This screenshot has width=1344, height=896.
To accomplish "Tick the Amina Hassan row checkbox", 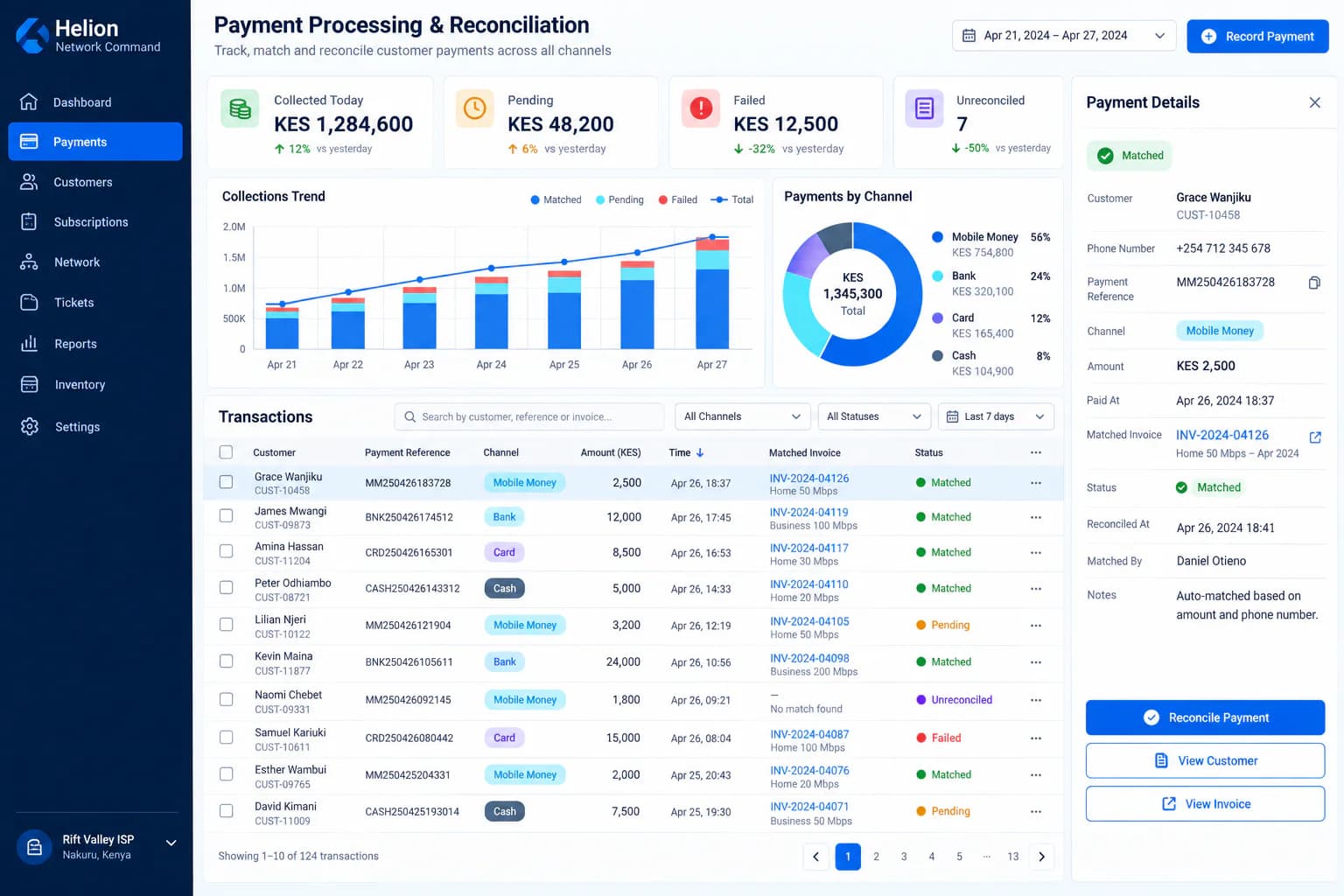I will tap(226, 551).
